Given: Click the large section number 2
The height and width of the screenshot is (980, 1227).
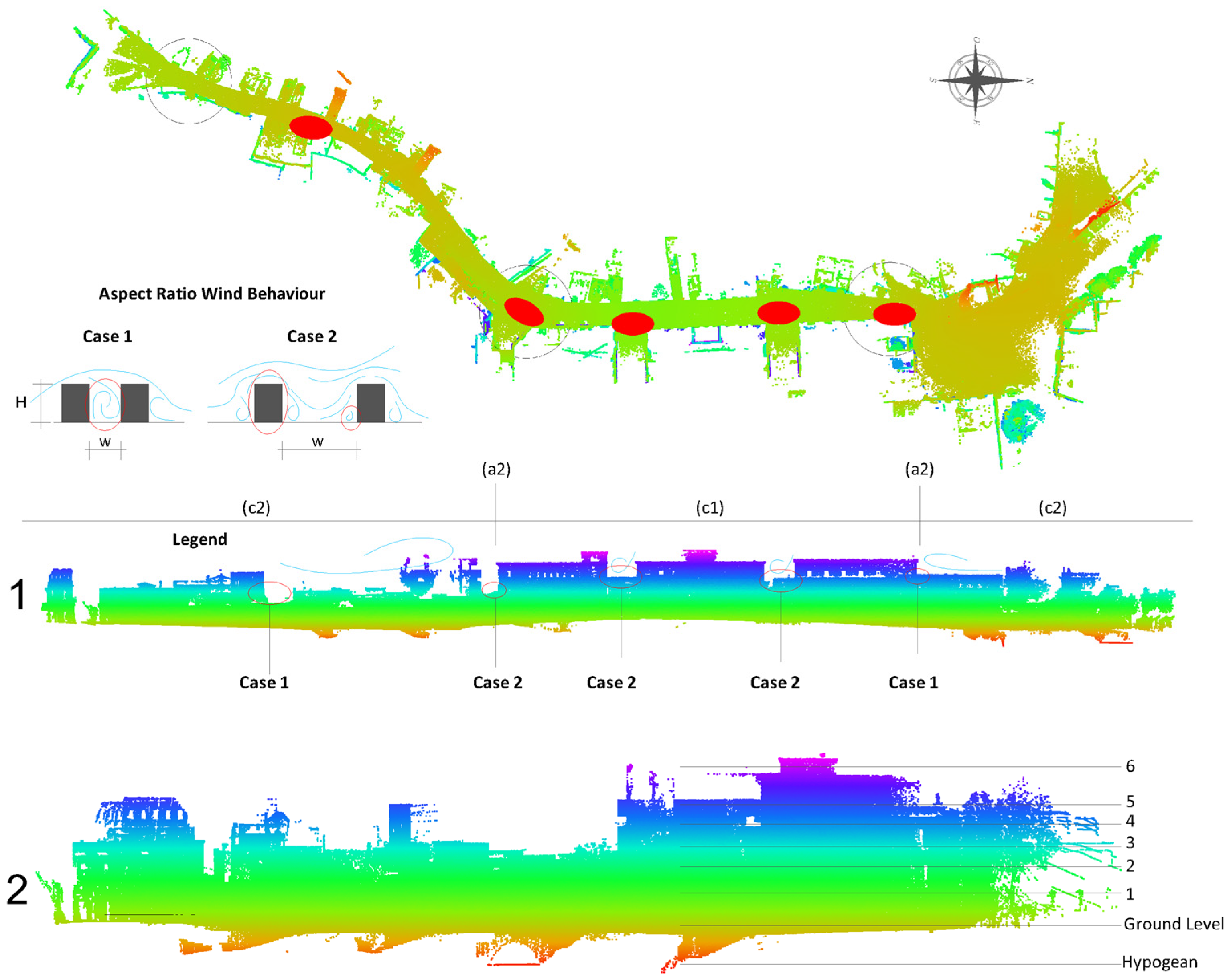Looking at the screenshot, I should pyautogui.click(x=17, y=890).
